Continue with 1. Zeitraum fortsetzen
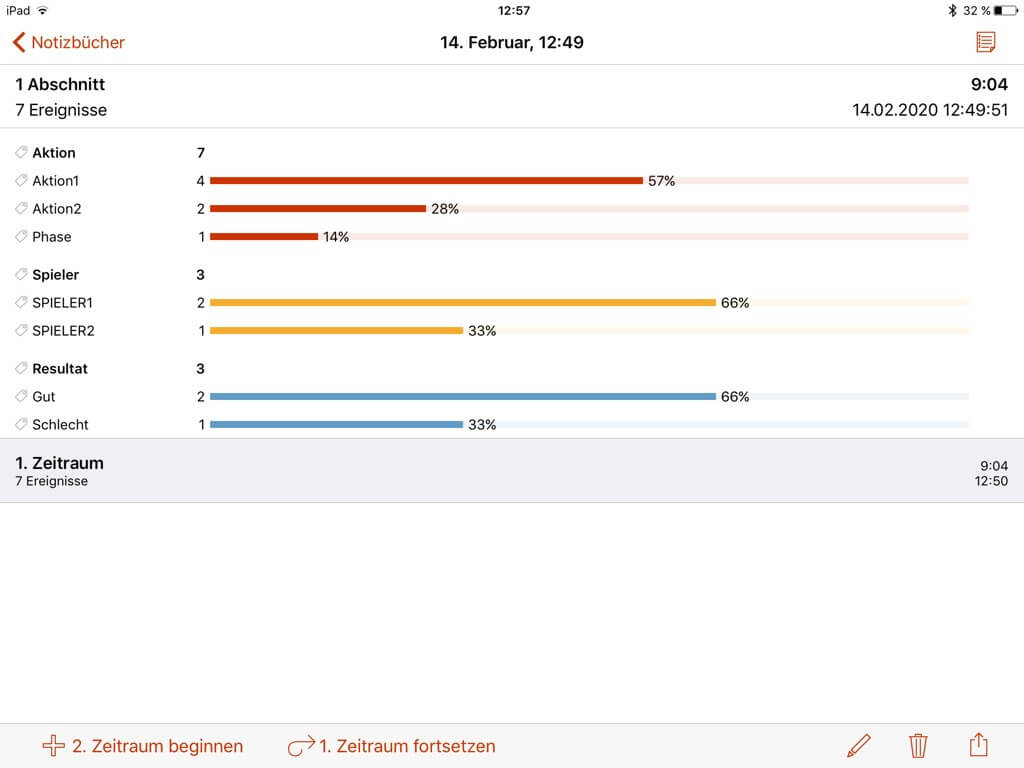The image size is (1024, 768). 392,746
